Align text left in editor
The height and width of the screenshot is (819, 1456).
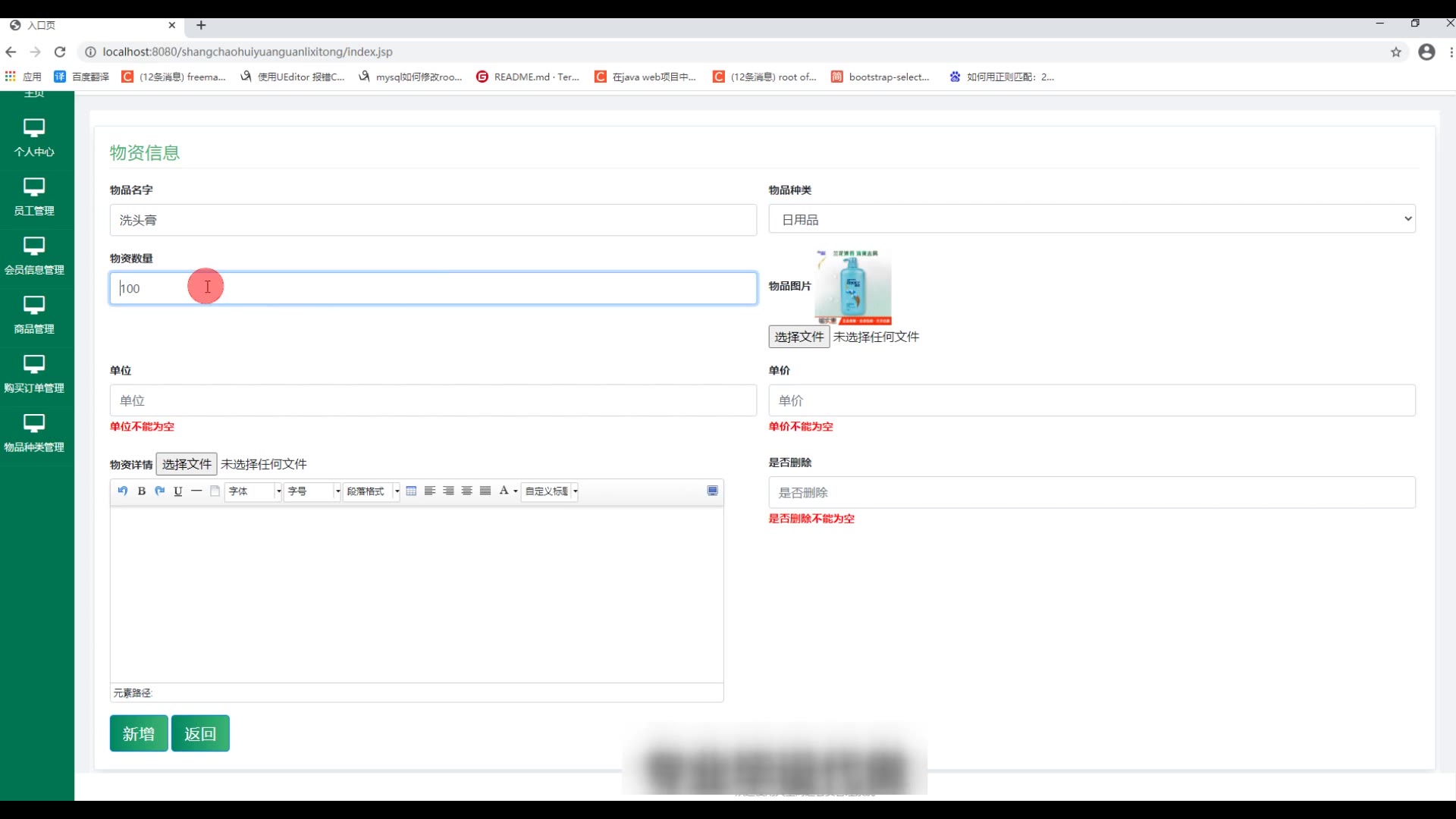click(x=430, y=491)
